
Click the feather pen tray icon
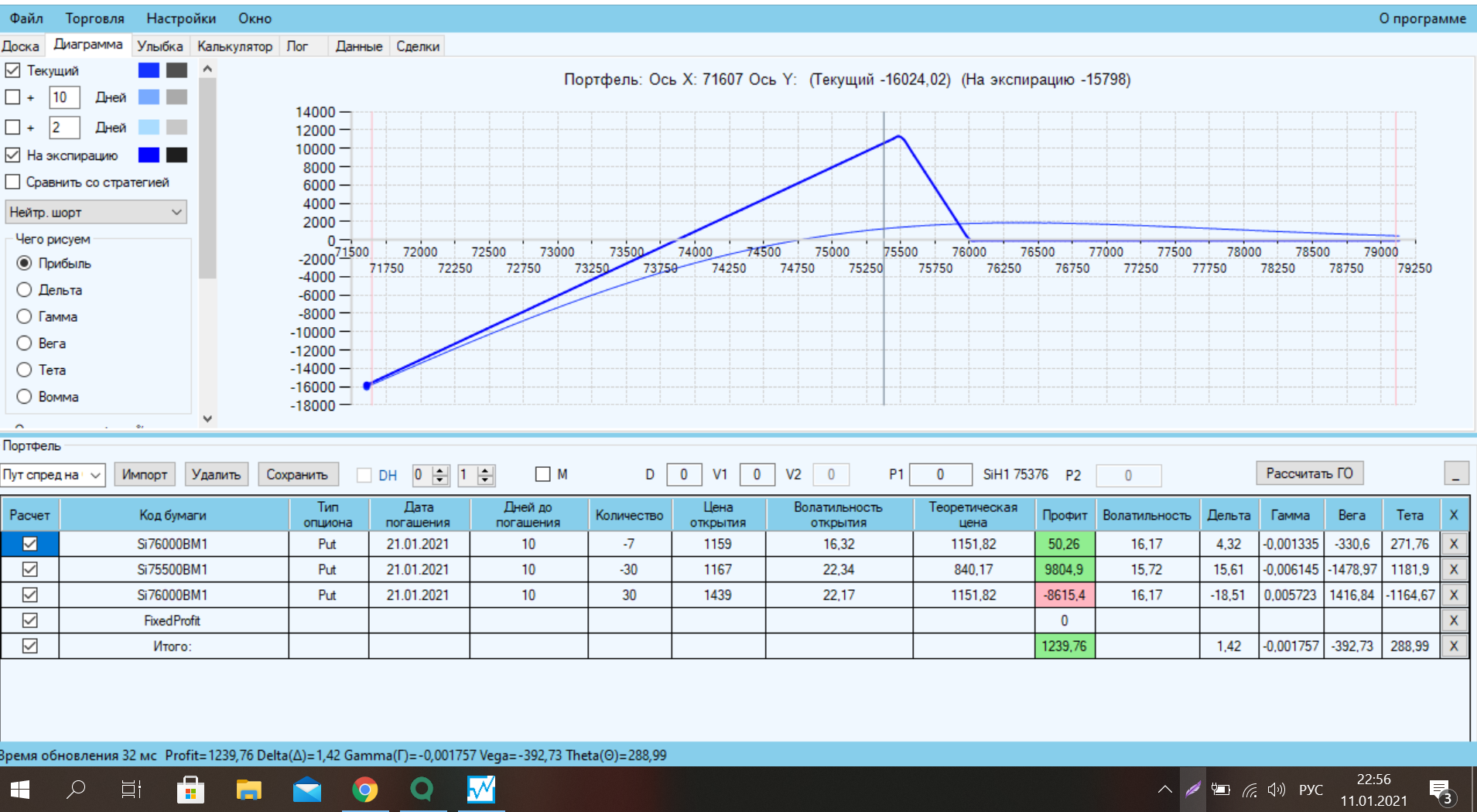1193,790
